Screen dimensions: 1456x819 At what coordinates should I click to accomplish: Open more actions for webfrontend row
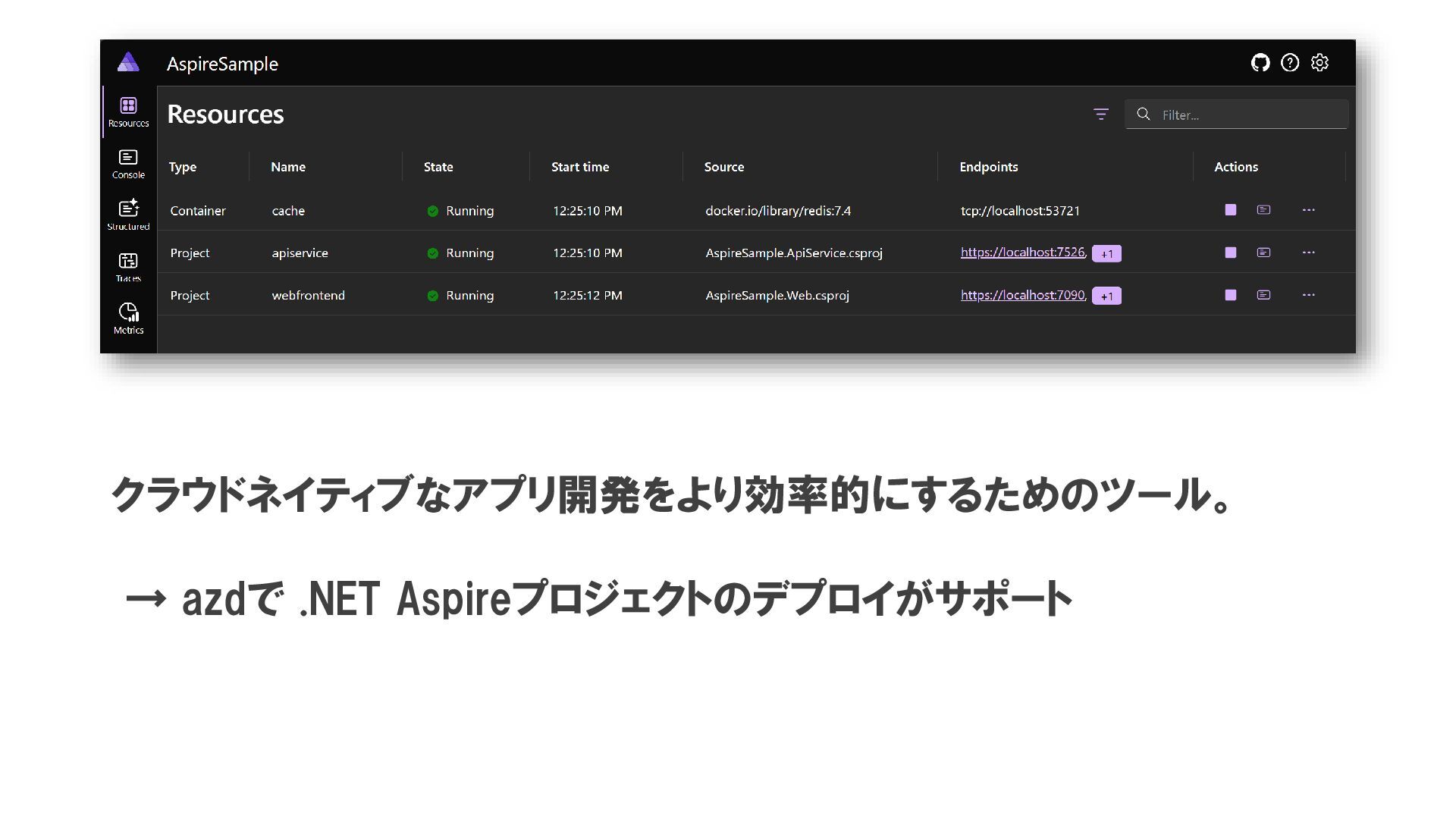coord(1308,295)
